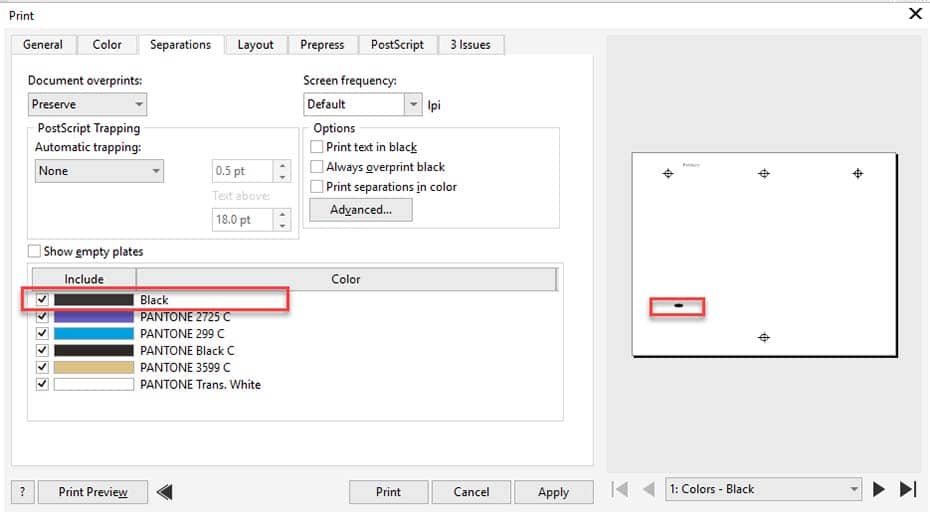Uncheck PANTONE 2725 C include checkbox

pos(42,316)
